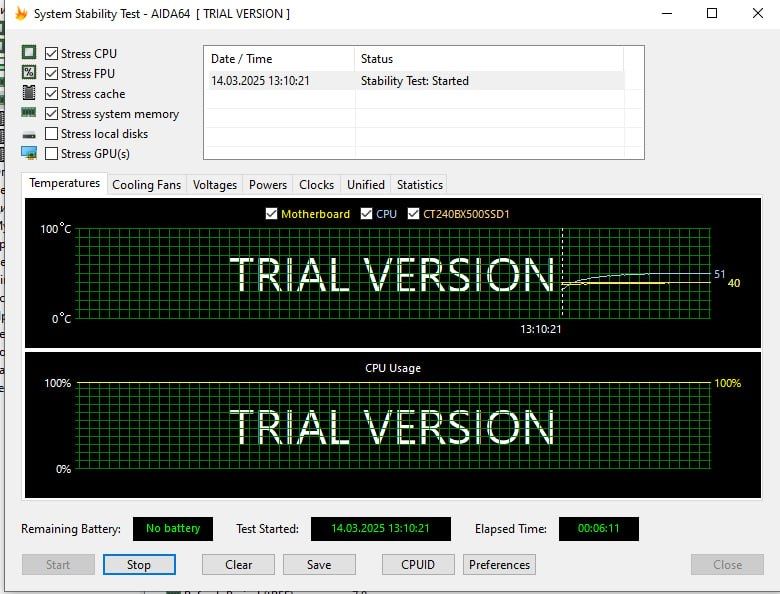Stop the stability test

pos(139,565)
